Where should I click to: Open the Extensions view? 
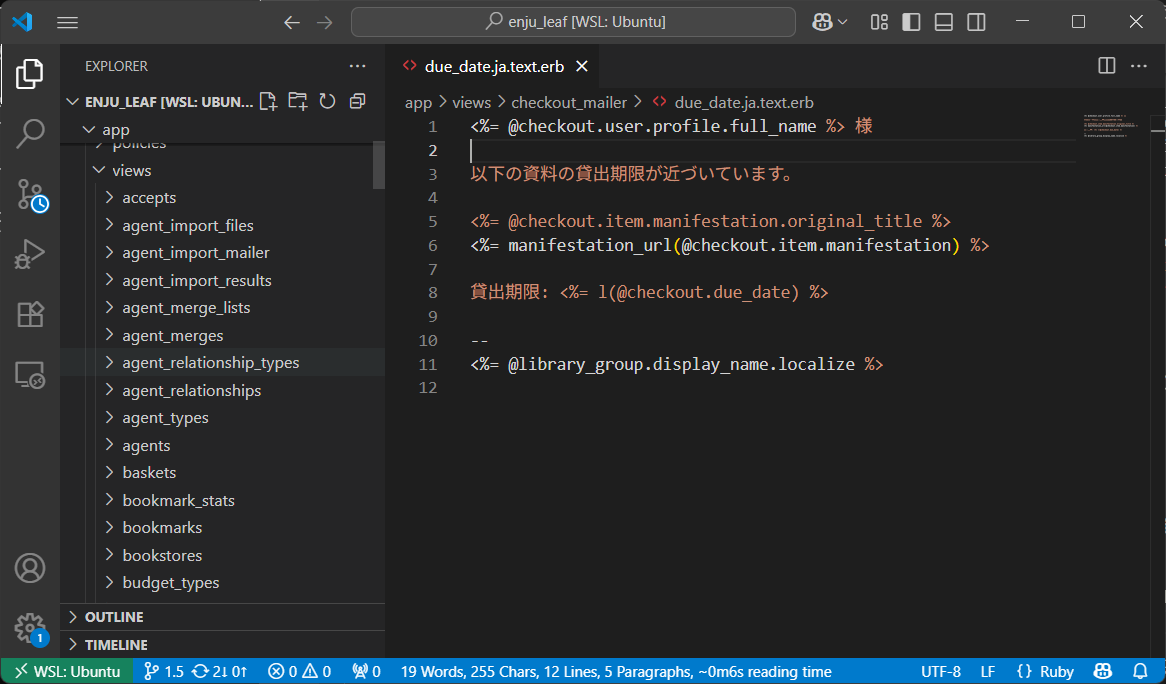(x=30, y=314)
